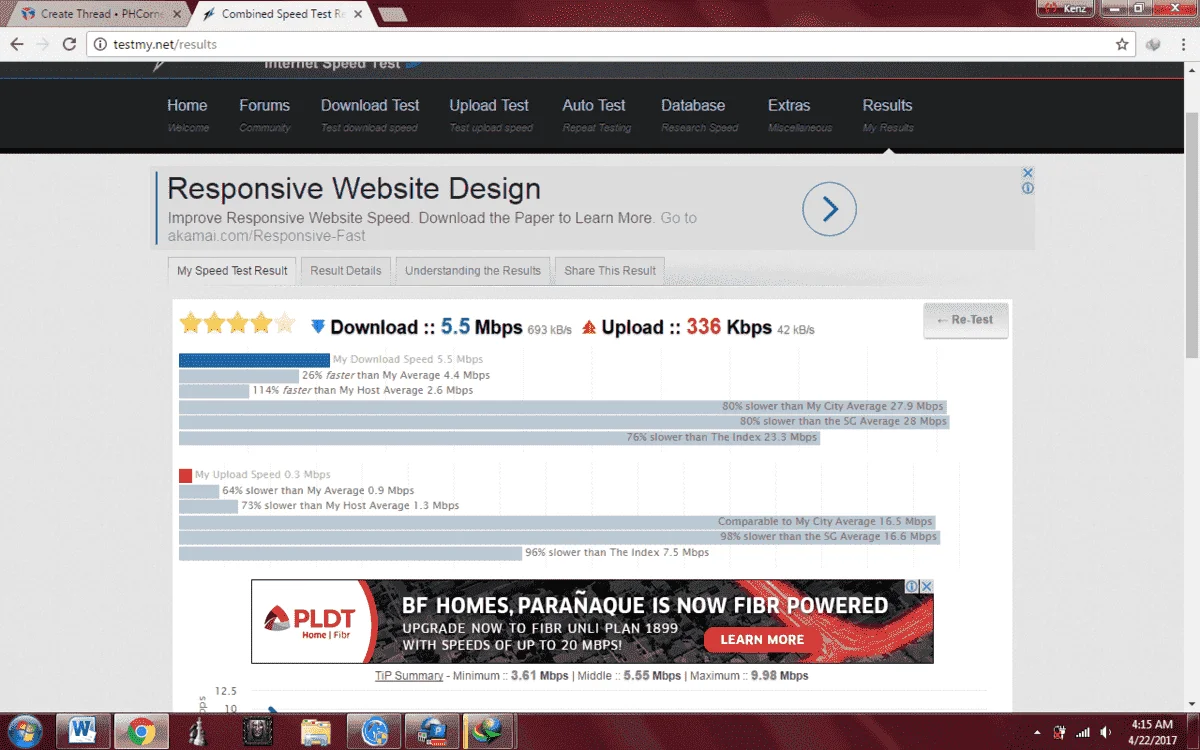Open the Internet Download Manager taskbar icon

pyautogui.click(x=491, y=732)
